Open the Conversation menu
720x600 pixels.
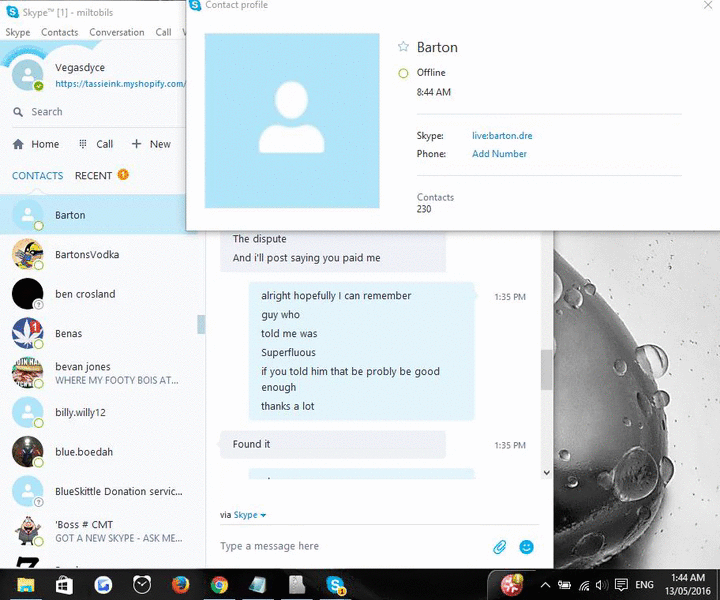click(x=117, y=32)
